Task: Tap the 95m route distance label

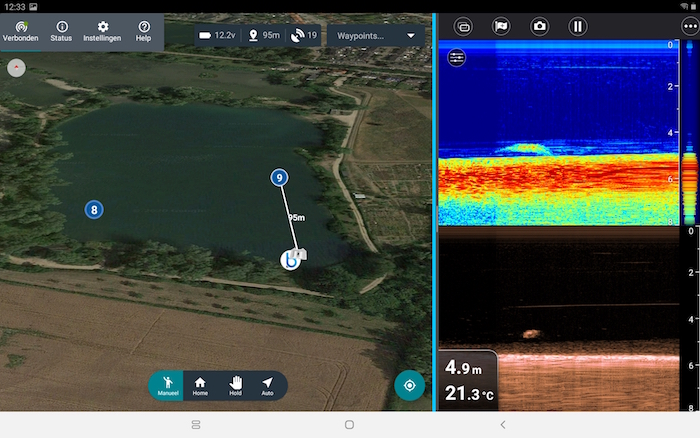Action: (x=296, y=217)
